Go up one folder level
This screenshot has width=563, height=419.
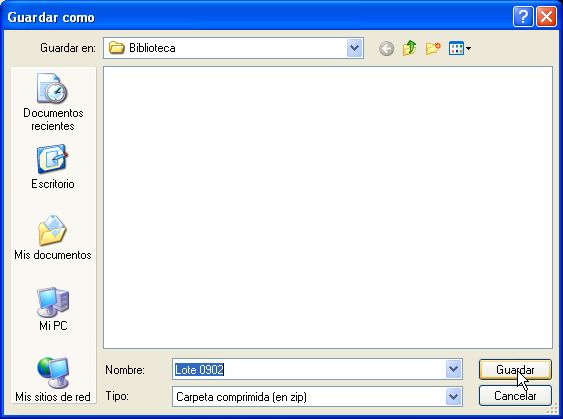coord(409,48)
